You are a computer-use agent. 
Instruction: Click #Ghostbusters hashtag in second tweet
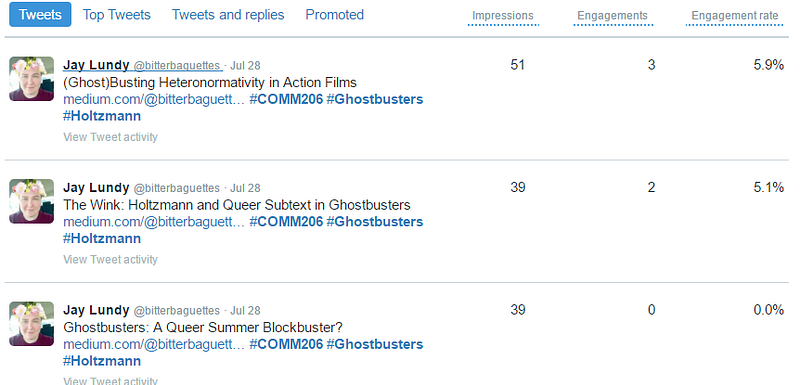click(375, 222)
